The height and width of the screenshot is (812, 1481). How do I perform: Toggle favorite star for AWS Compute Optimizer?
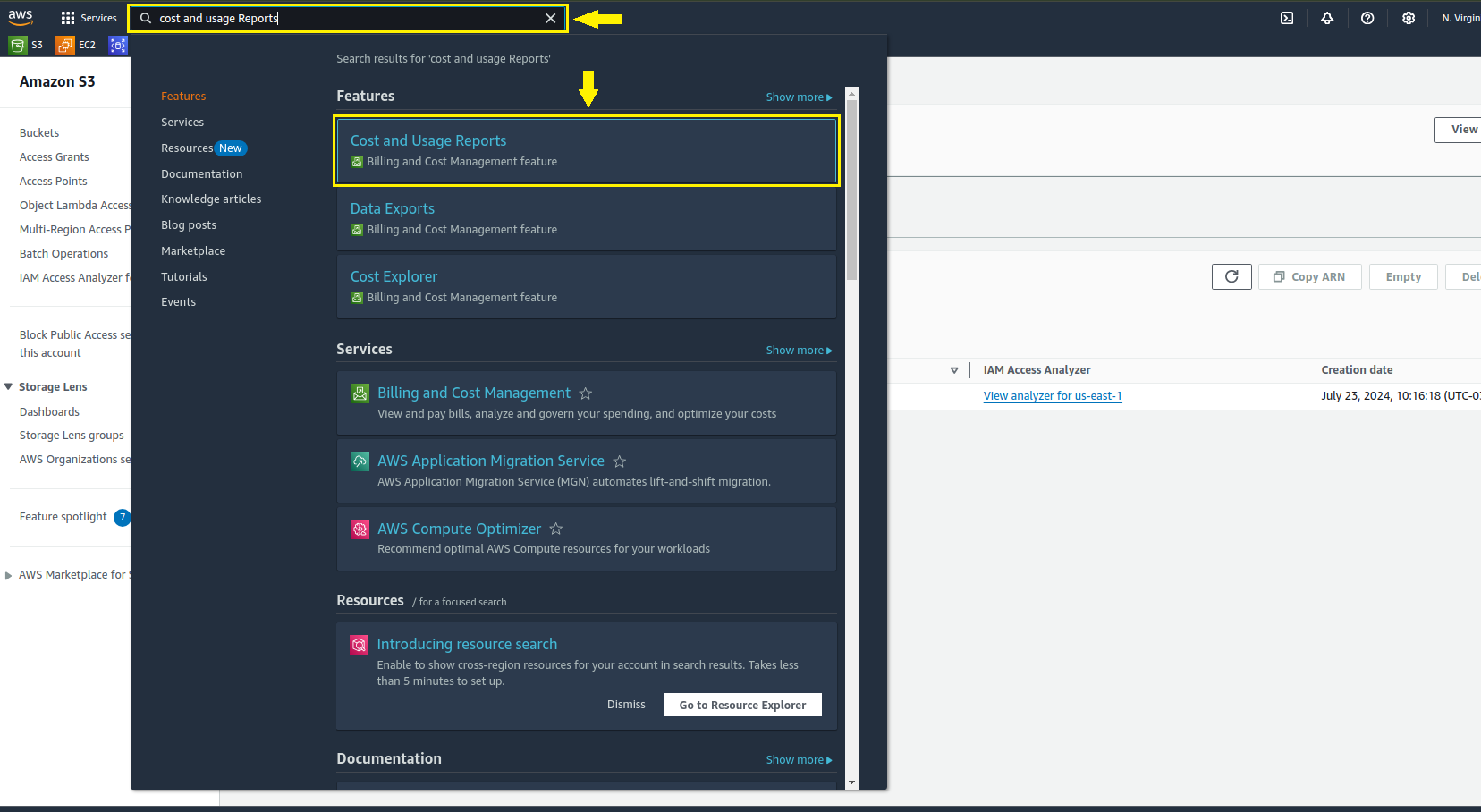click(556, 529)
